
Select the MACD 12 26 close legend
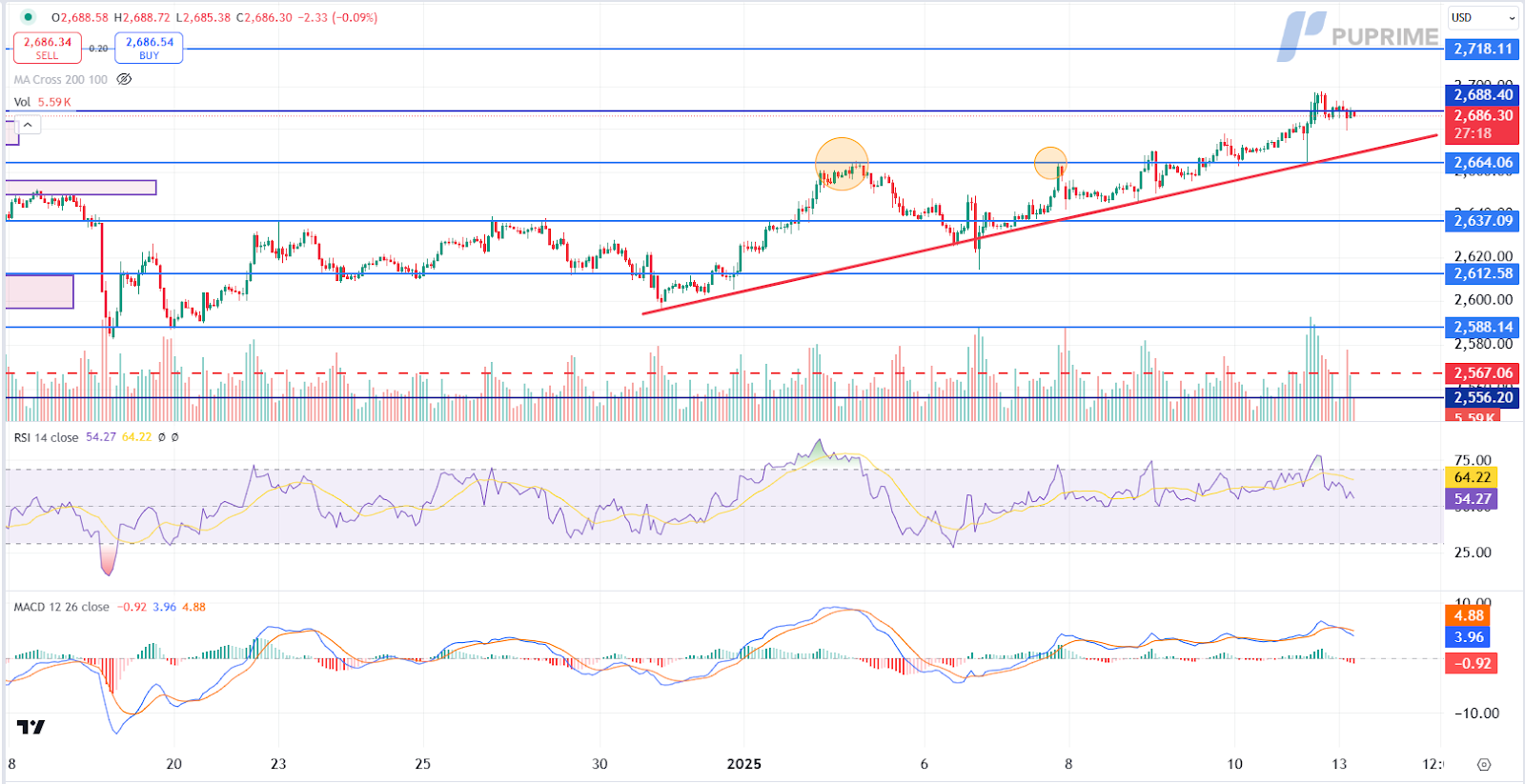(61, 607)
